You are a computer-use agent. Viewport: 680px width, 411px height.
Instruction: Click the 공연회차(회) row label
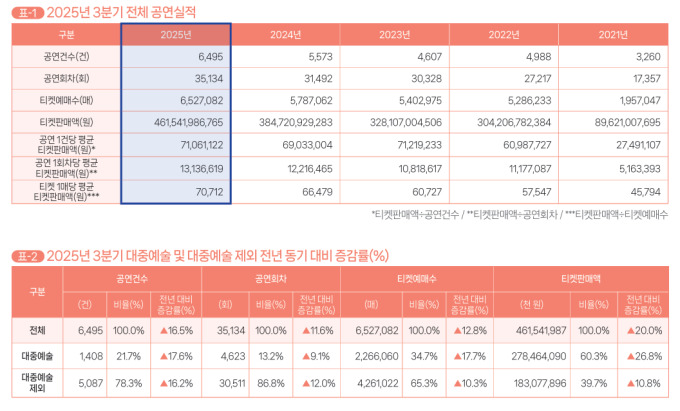coord(66,78)
